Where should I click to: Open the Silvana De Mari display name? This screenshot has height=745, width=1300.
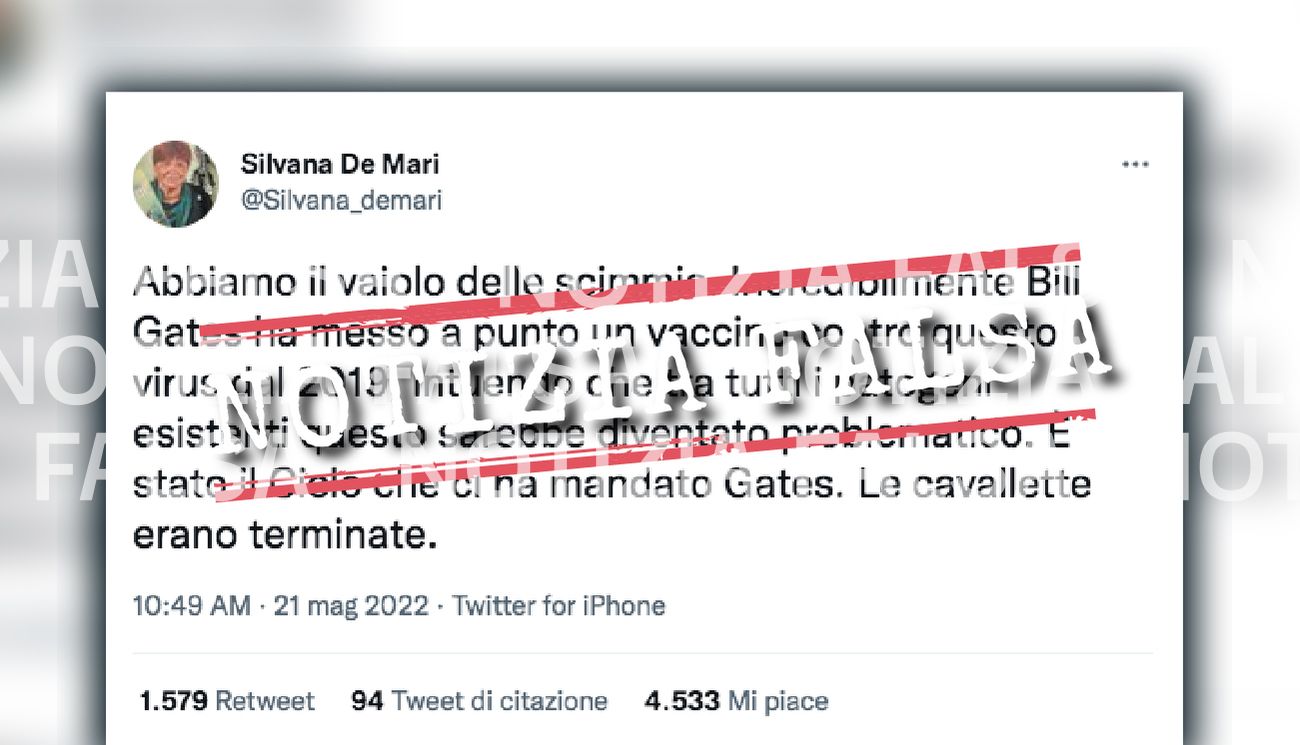pyautogui.click(x=340, y=163)
